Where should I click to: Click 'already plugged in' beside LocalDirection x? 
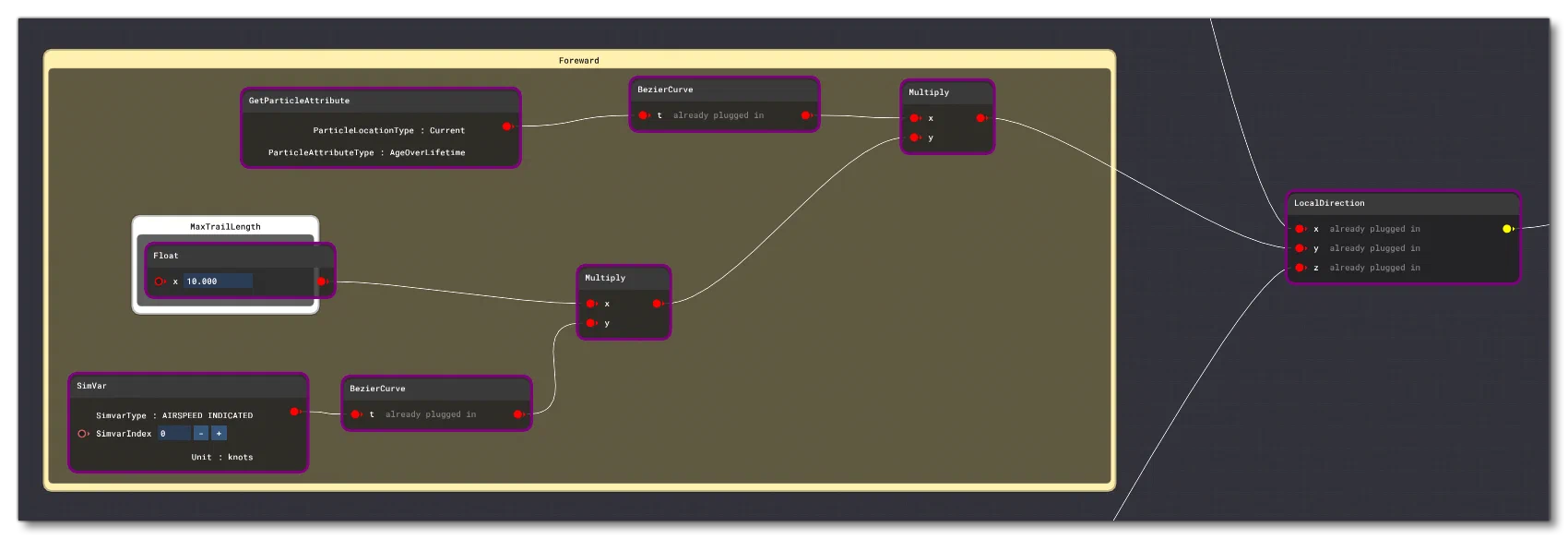click(x=1374, y=229)
